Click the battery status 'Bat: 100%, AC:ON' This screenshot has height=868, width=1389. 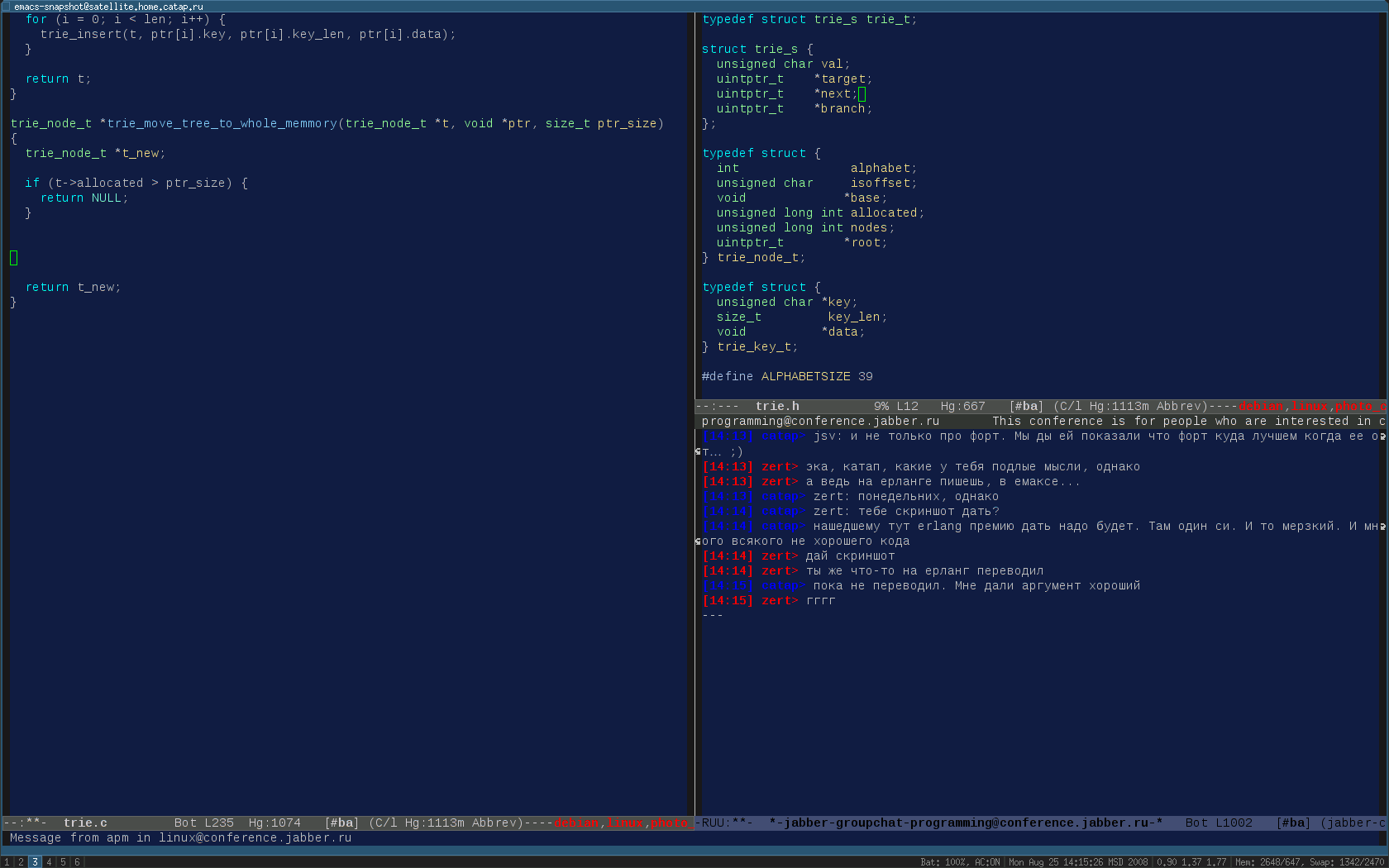[959, 861]
